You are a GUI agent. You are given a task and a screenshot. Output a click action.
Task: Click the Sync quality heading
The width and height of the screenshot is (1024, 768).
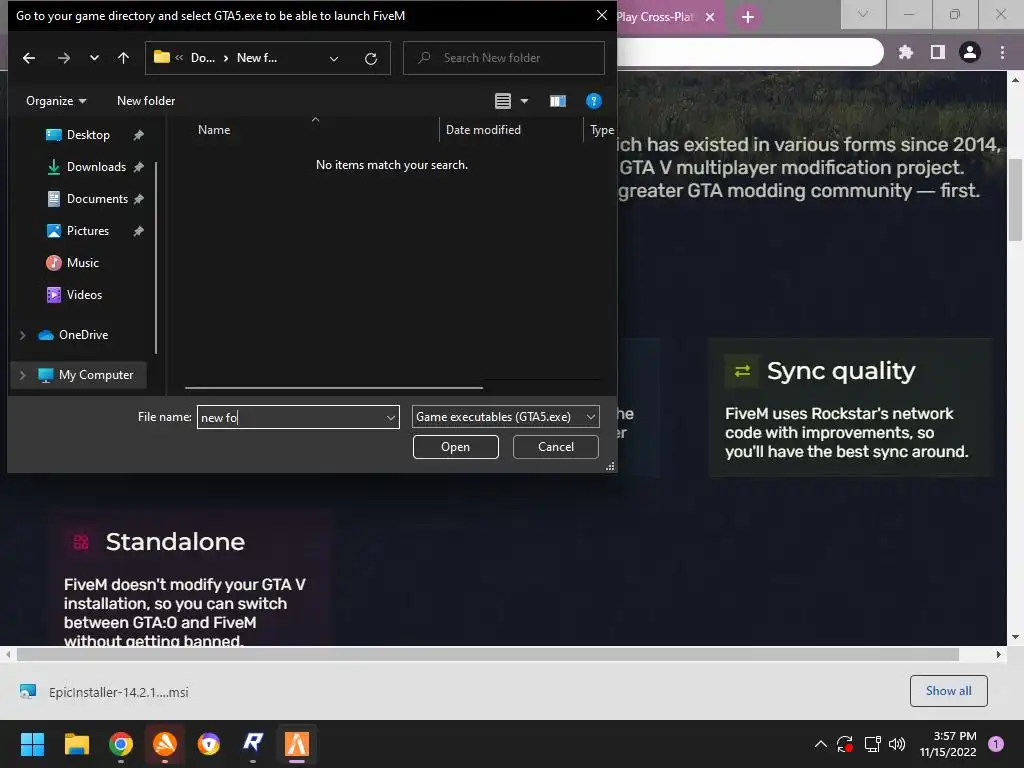coord(841,371)
